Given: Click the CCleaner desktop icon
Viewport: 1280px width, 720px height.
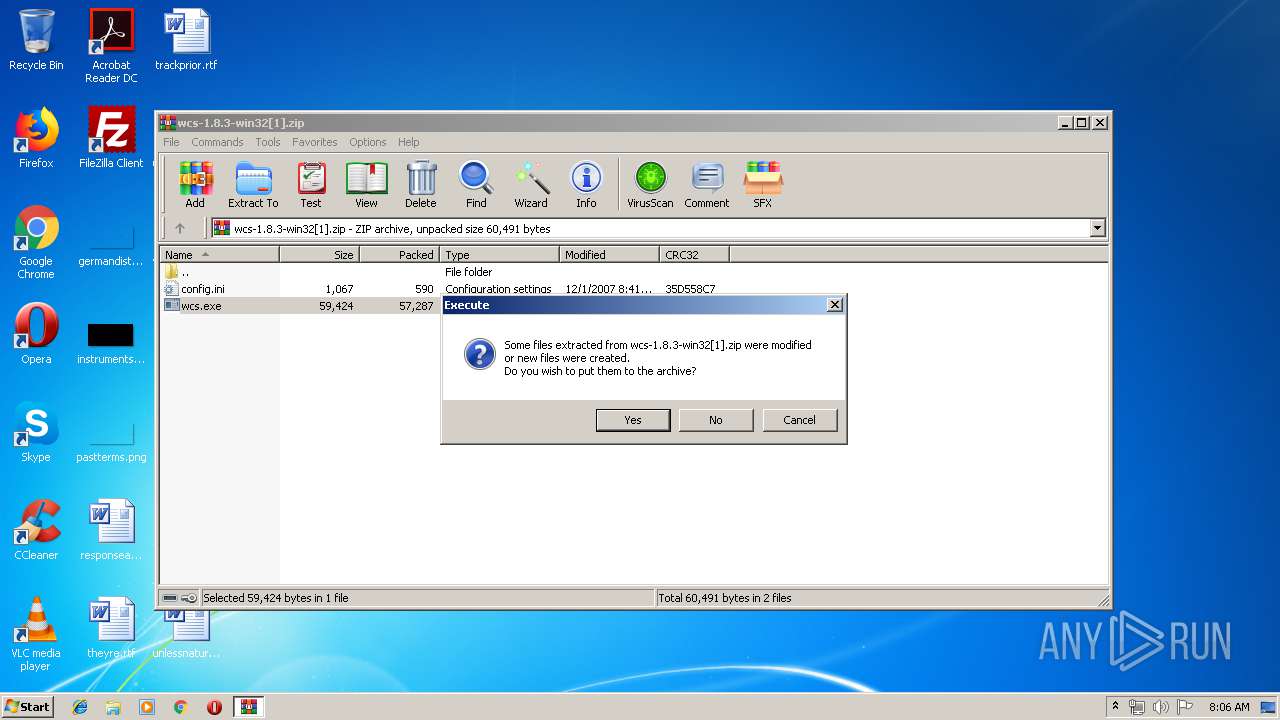Looking at the screenshot, I should (x=36, y=530).
